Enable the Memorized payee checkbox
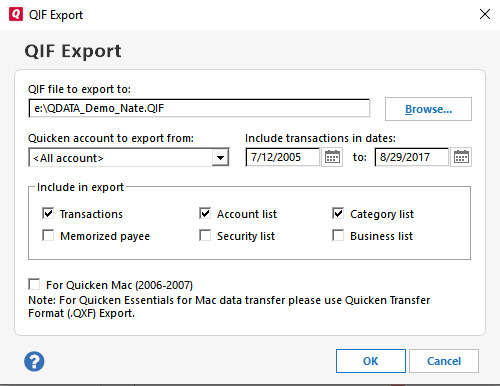 (x=48, y=235)
